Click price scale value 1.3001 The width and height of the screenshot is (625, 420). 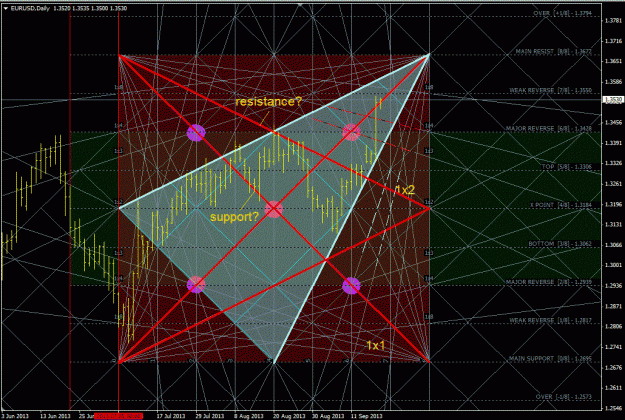(x=613, y=265)
